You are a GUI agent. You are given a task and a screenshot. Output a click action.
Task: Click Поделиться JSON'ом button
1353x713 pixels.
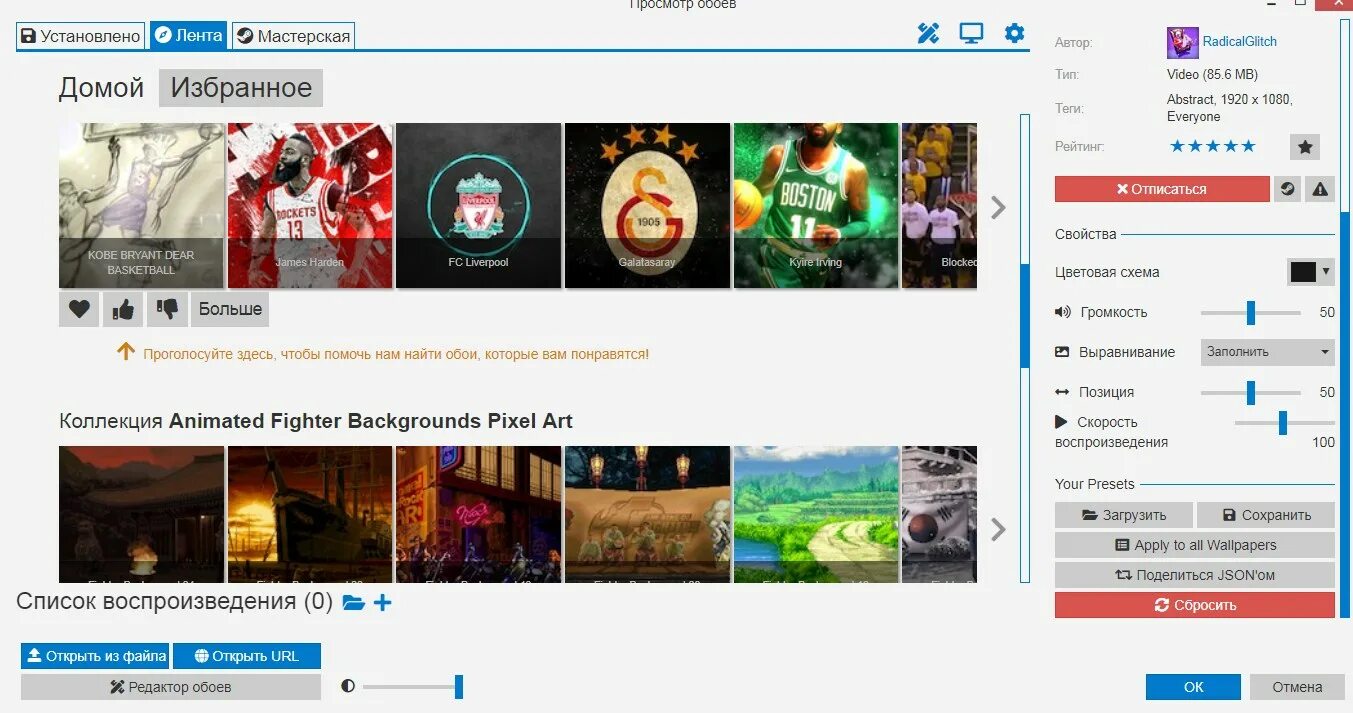[1195, 575]
